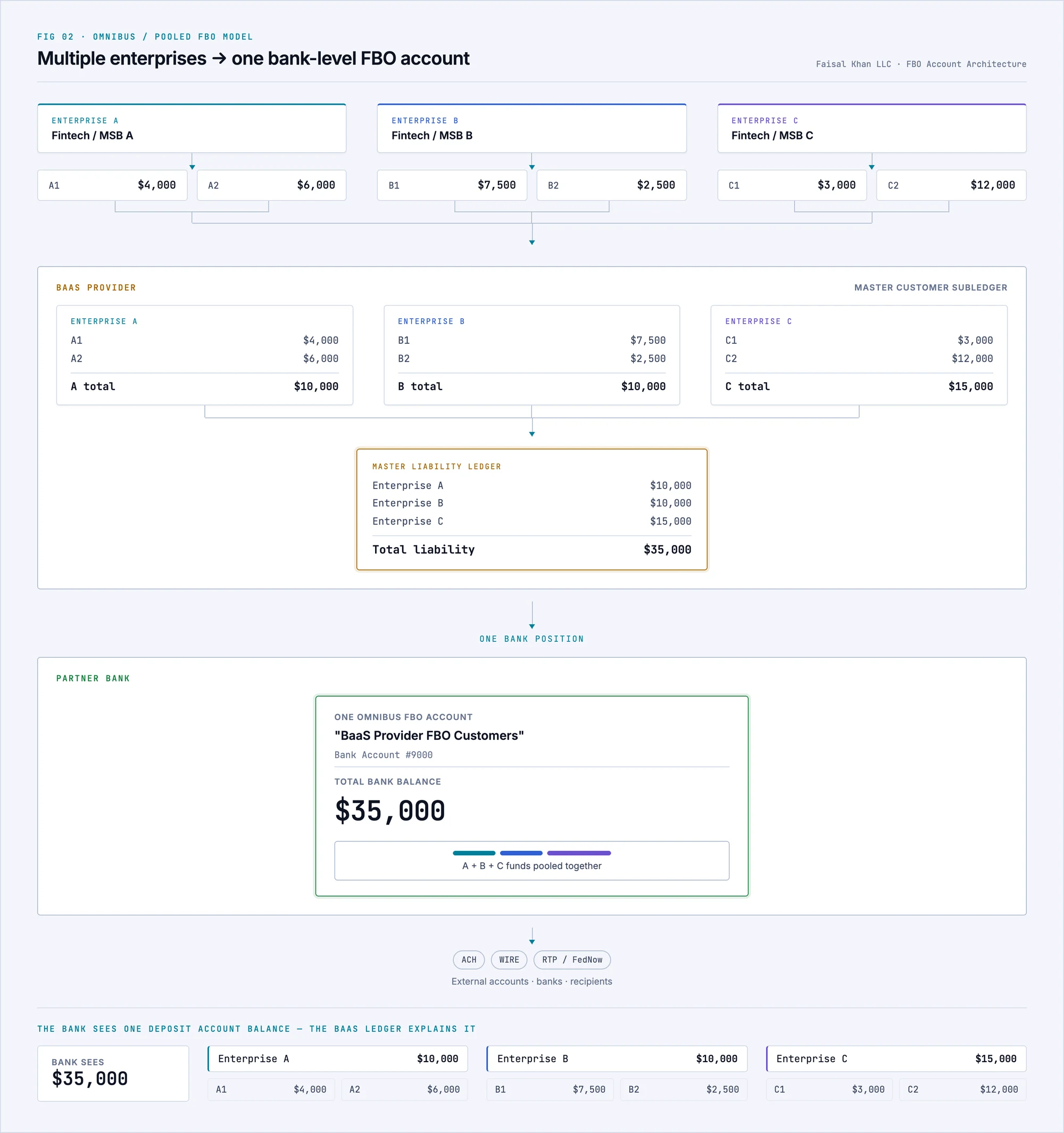Click sub-account B2 with $2,500 balance

click(611, 185)
